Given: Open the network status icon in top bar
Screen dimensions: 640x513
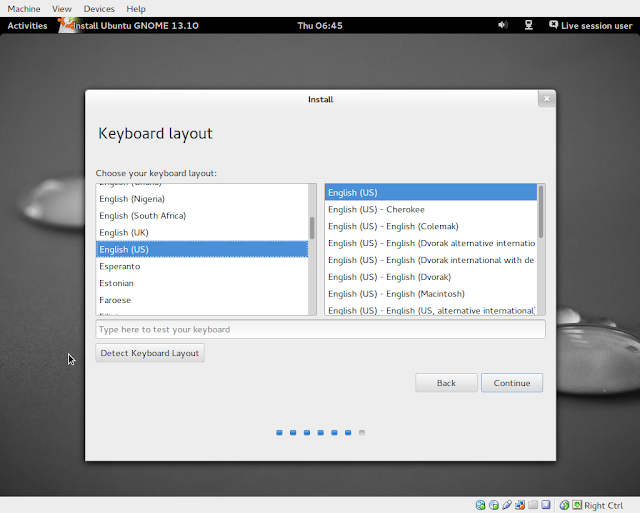Looking at the screenshot, I should click(x=529, y=25).
